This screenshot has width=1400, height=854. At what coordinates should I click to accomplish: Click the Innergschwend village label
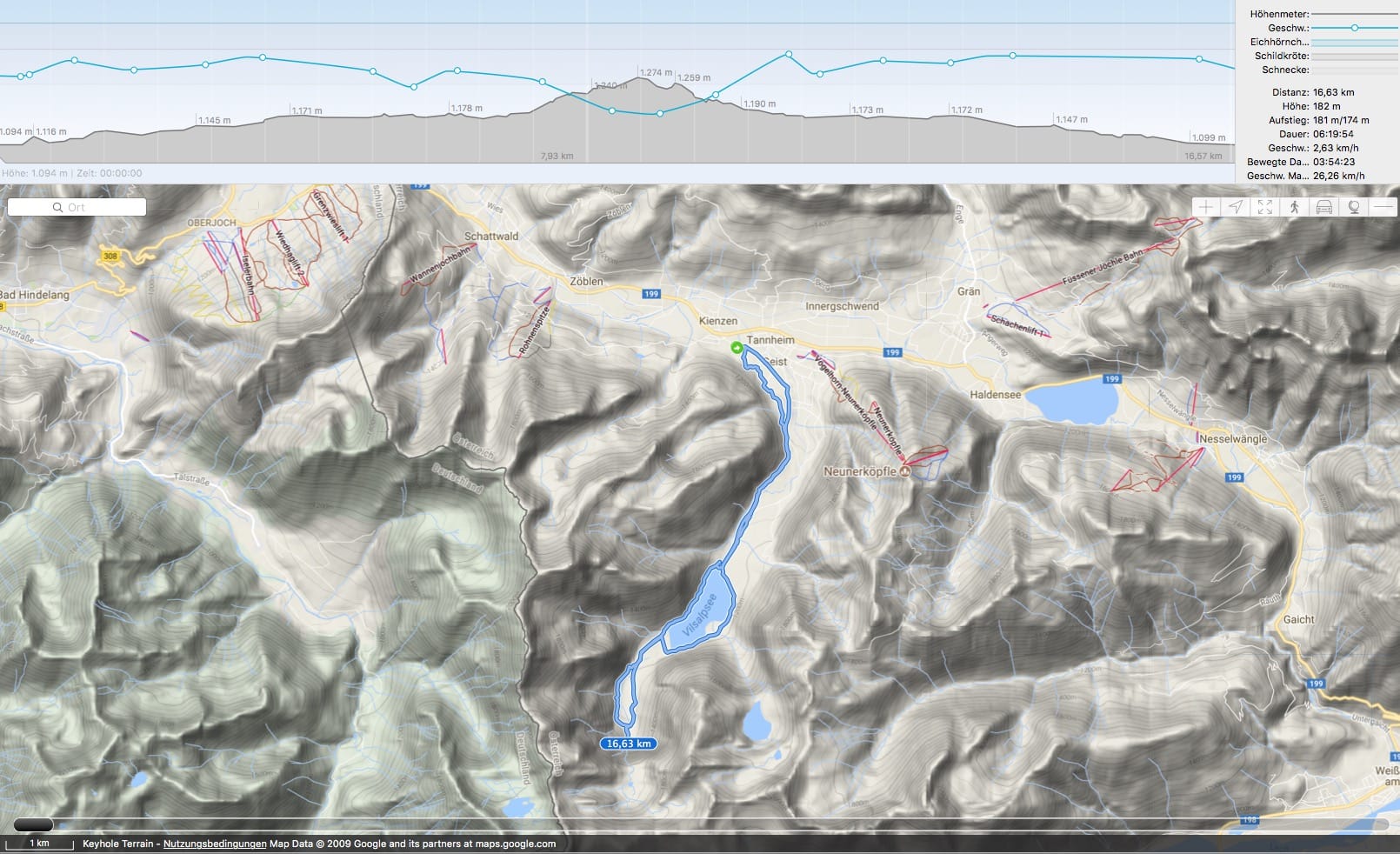coord(842,306)
